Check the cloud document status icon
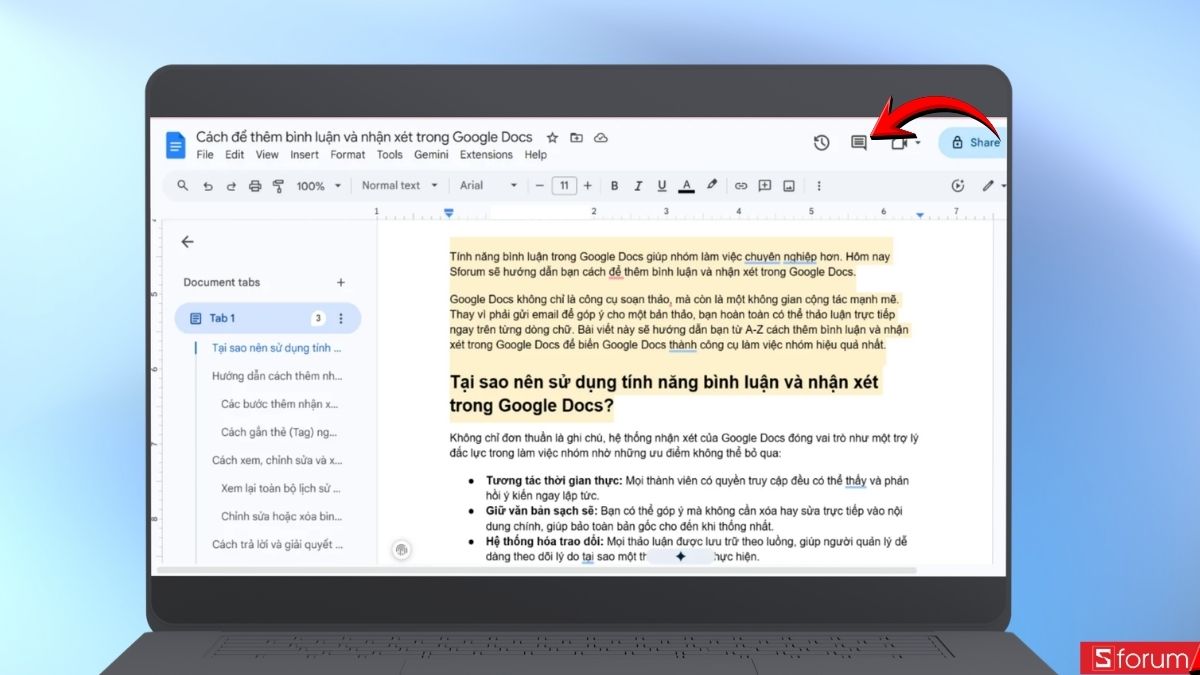1200x675 pixels. tap(600, 137)
